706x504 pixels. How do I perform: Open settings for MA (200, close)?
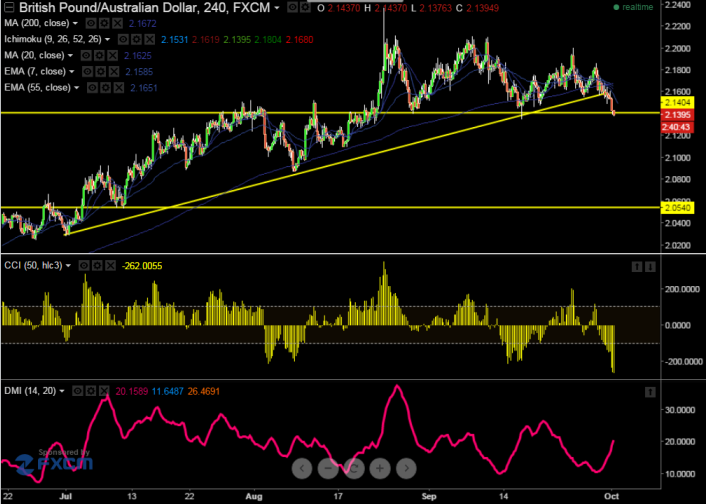pyautogui.click(x=104, y=23)
